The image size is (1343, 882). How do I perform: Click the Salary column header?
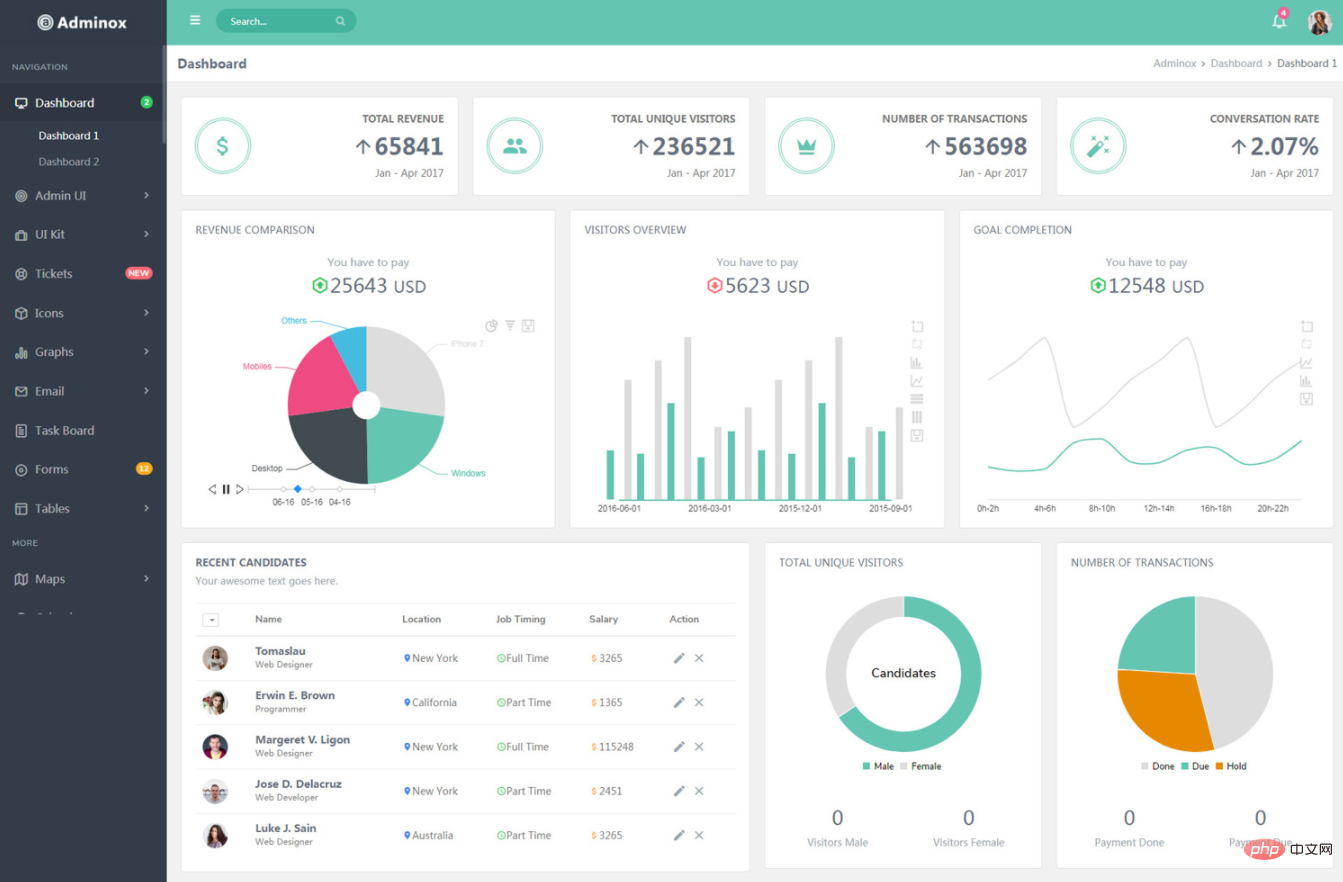click(603, 619)
